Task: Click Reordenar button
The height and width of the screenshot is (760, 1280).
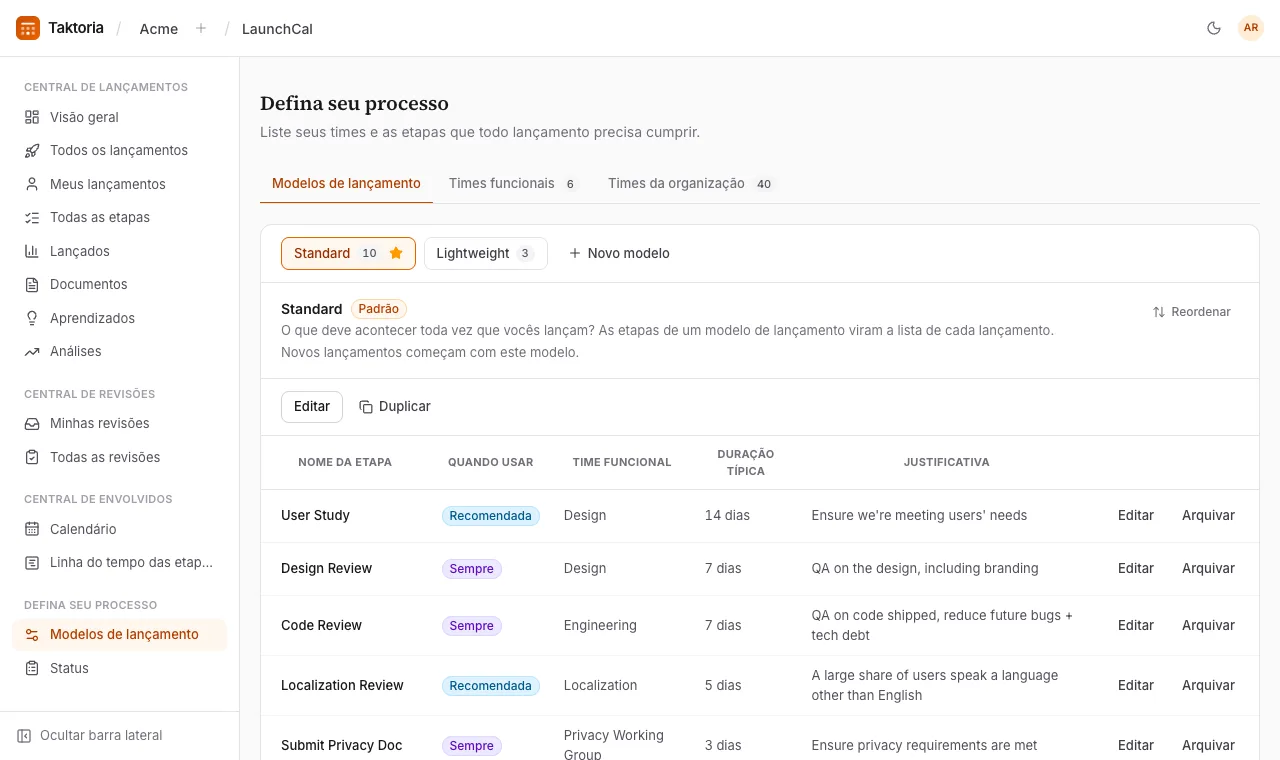Action: click(x=1191, y=312)
